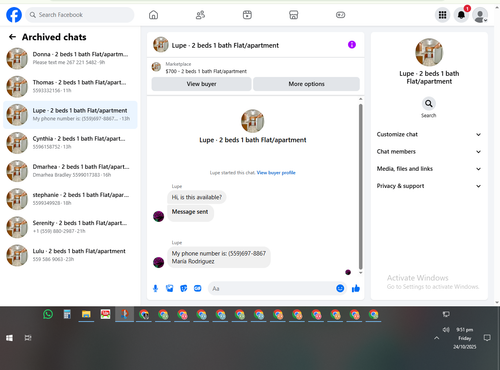Click the Task View taskbar icon
This screenshot has width=500, height=370.
[x=28, y=338]
